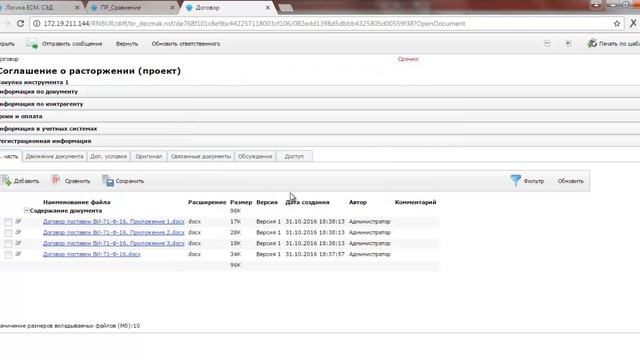This screenshot has height=360, width=640.
Task: Open the Доступ tab
Action: tap(294, 156)
